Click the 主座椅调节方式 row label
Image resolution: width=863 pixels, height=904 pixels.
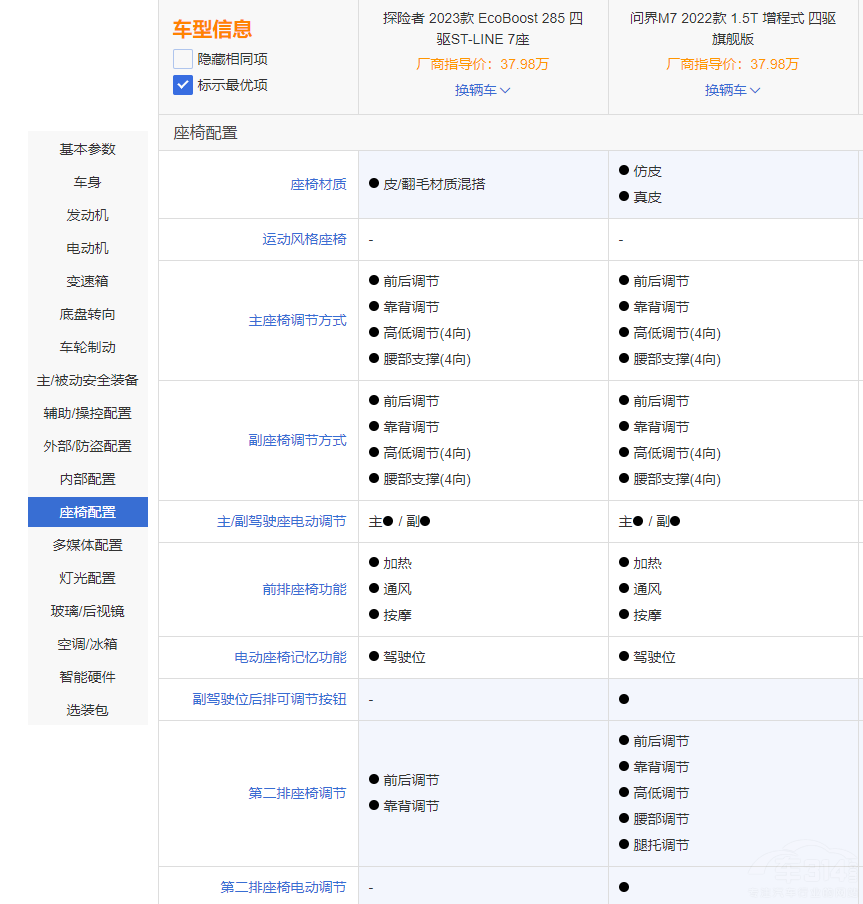[x=297, y=321]
